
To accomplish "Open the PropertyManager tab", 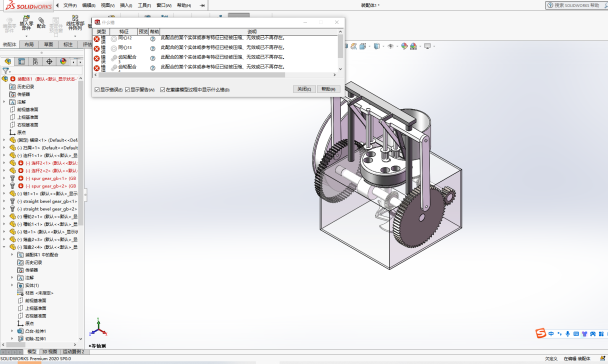I will click(x=22, y=61).
